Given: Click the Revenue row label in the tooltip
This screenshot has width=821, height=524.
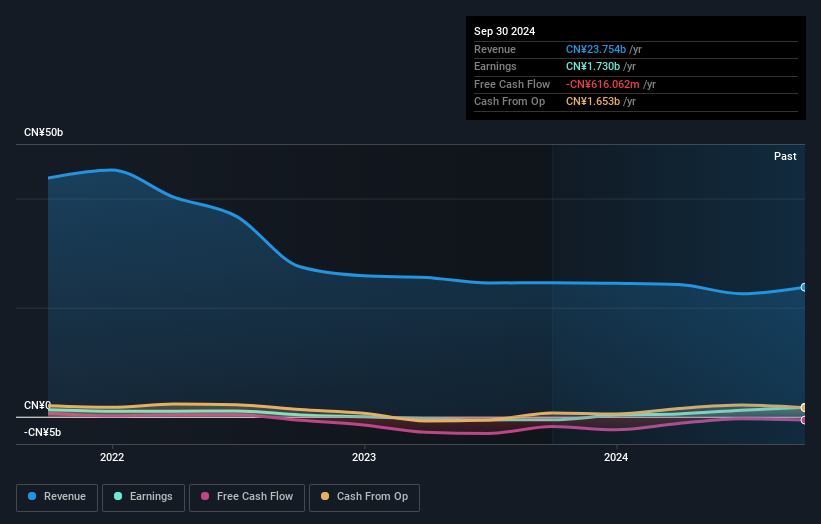Looking at the screenshot, I should coord(495,49).
